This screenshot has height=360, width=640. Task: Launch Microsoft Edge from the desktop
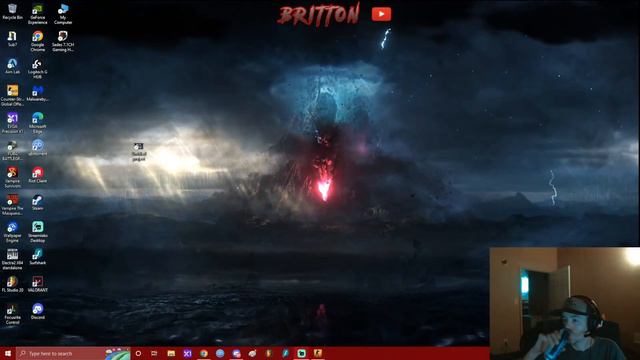coord(38,123)
